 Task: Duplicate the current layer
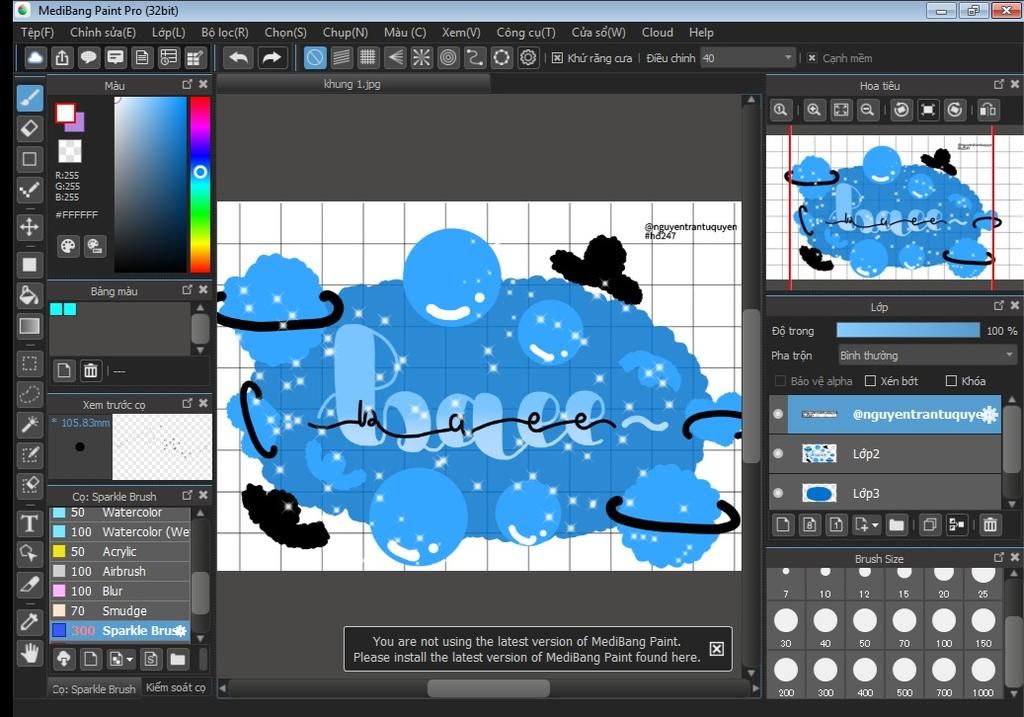point(929,524)
